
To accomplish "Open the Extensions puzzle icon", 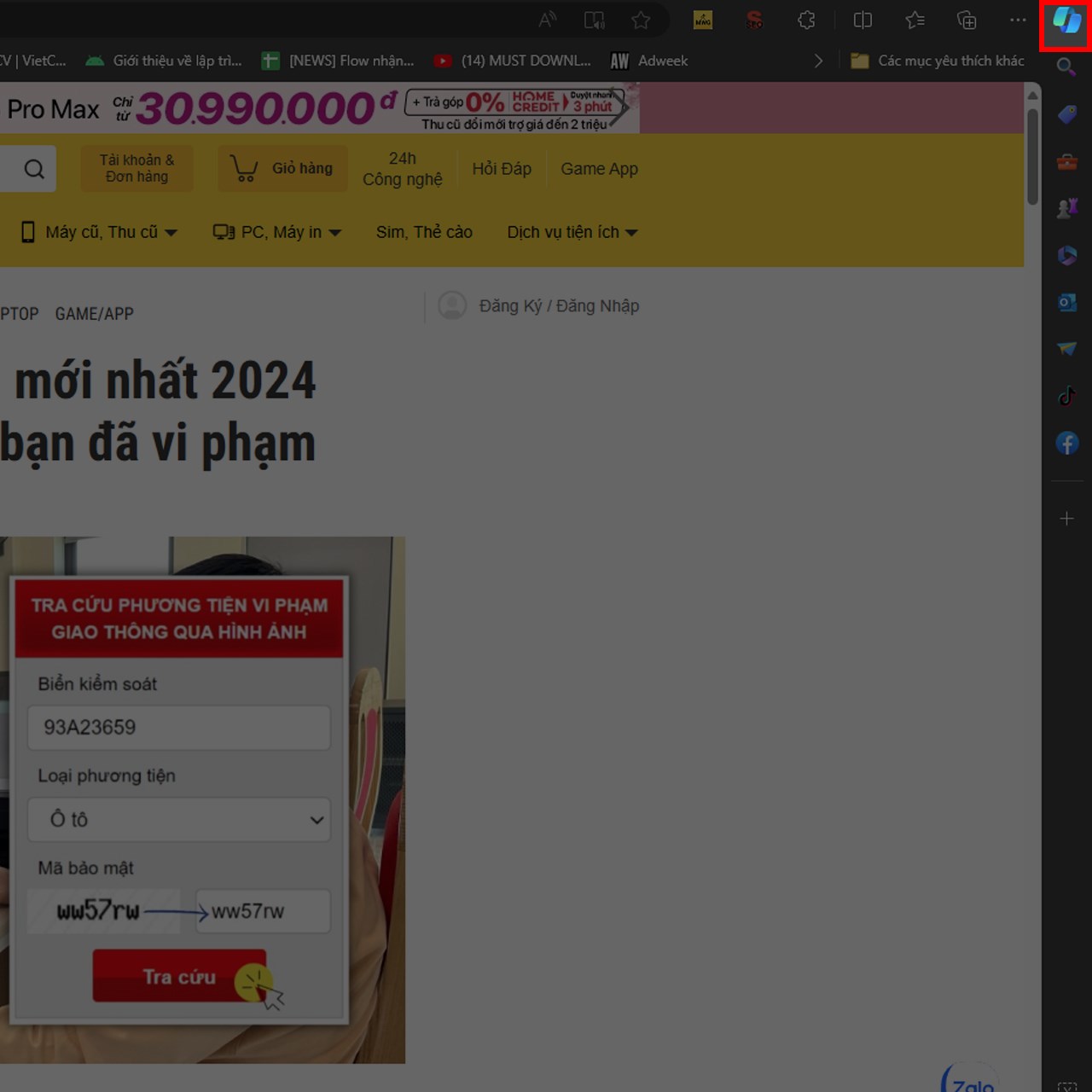I will coord(805,20).
